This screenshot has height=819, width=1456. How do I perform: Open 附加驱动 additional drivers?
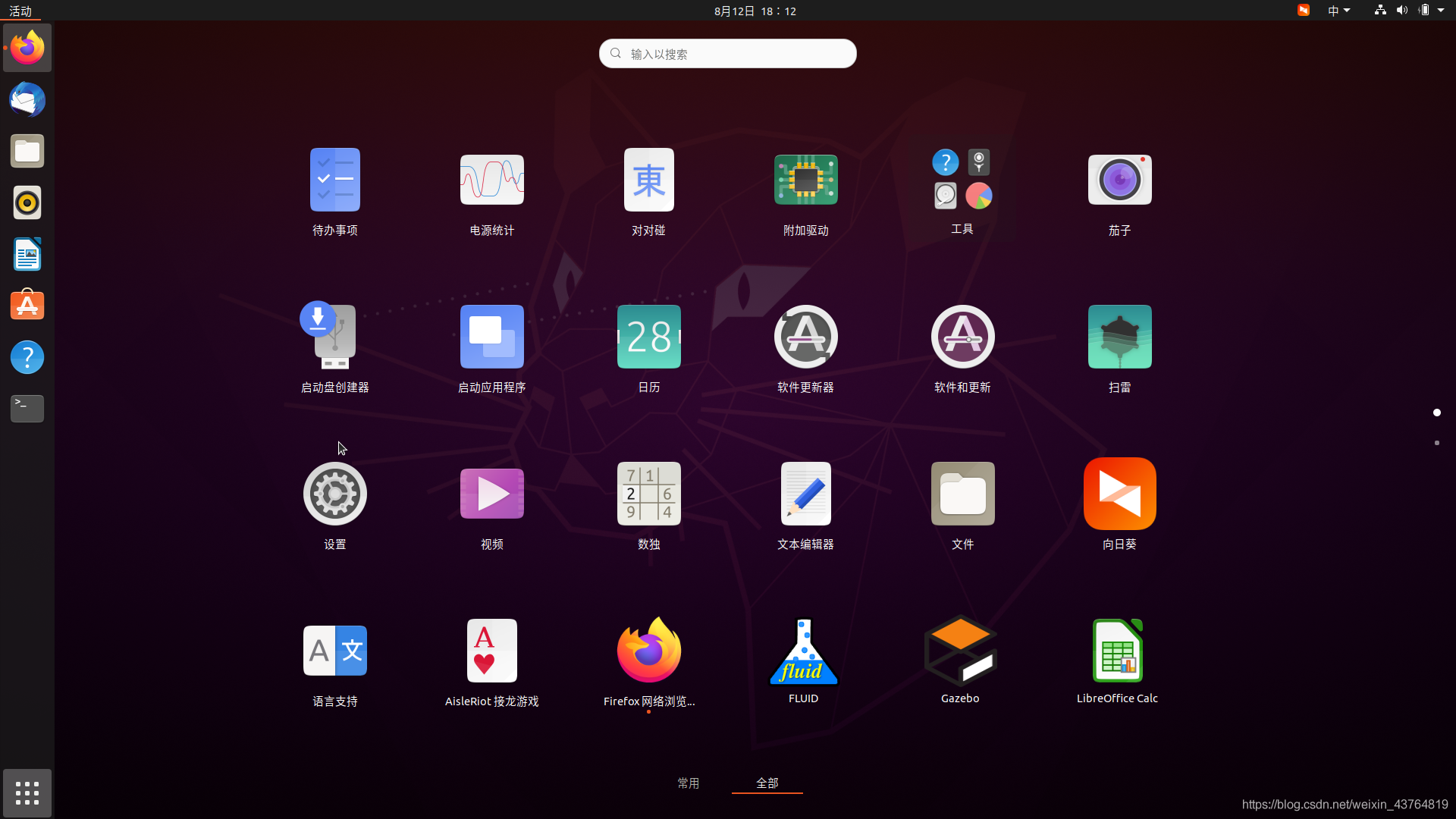pyautogui.click(x=805, y=180)
